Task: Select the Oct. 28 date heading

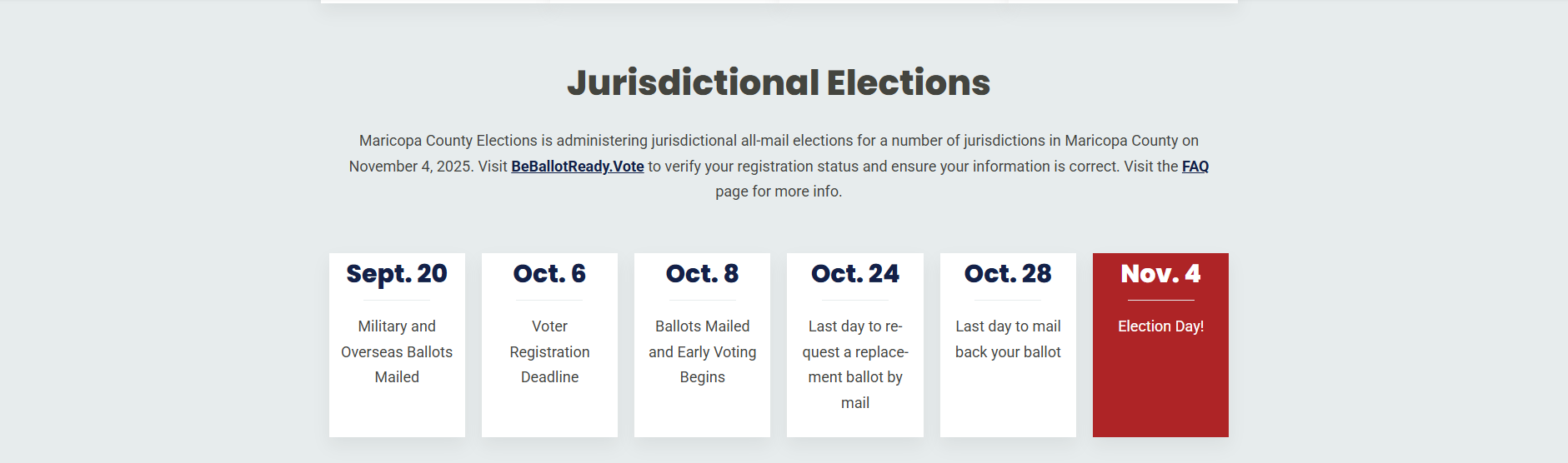Action: pyautogui.click(x=1008, y=273)
